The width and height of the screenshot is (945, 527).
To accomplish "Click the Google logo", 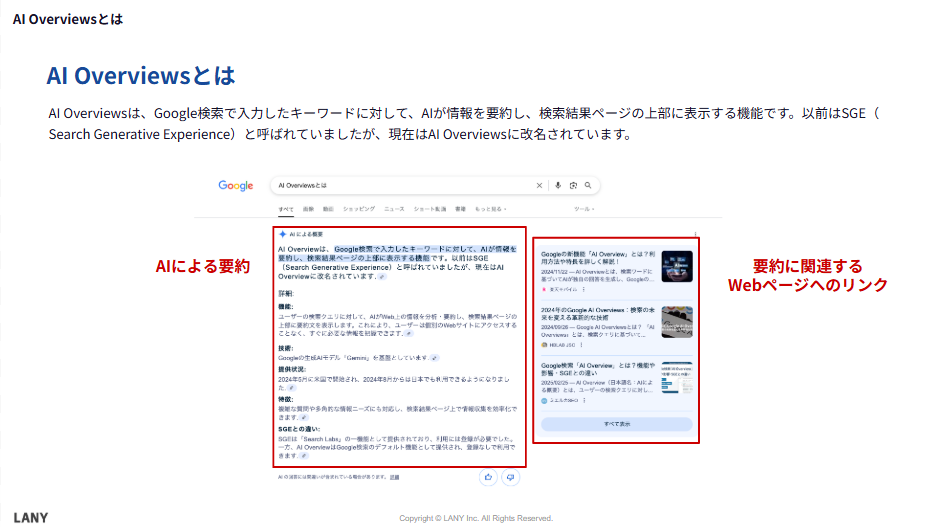I will [236, 186].
